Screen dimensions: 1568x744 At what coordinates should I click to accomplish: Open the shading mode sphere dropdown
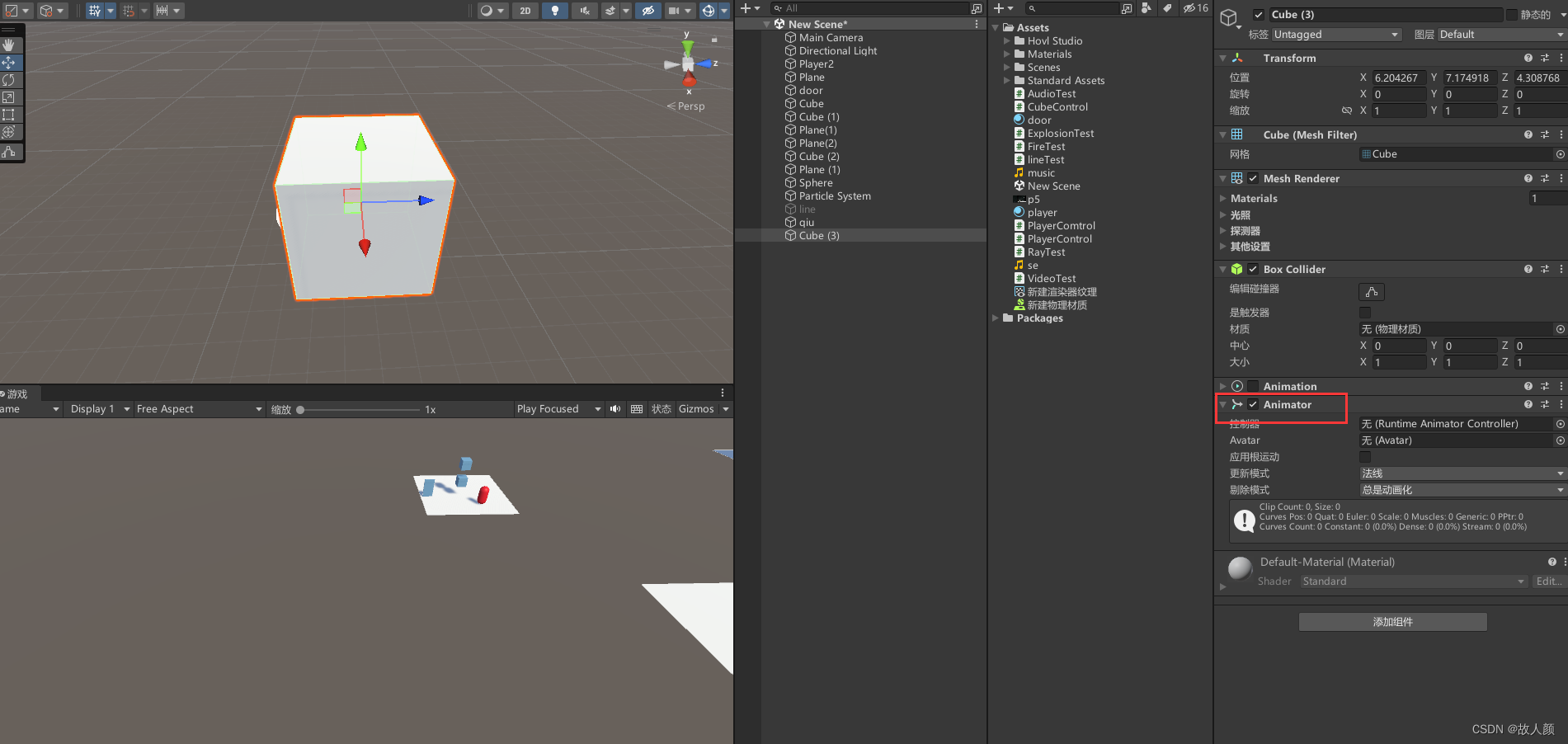pos(492,11)
